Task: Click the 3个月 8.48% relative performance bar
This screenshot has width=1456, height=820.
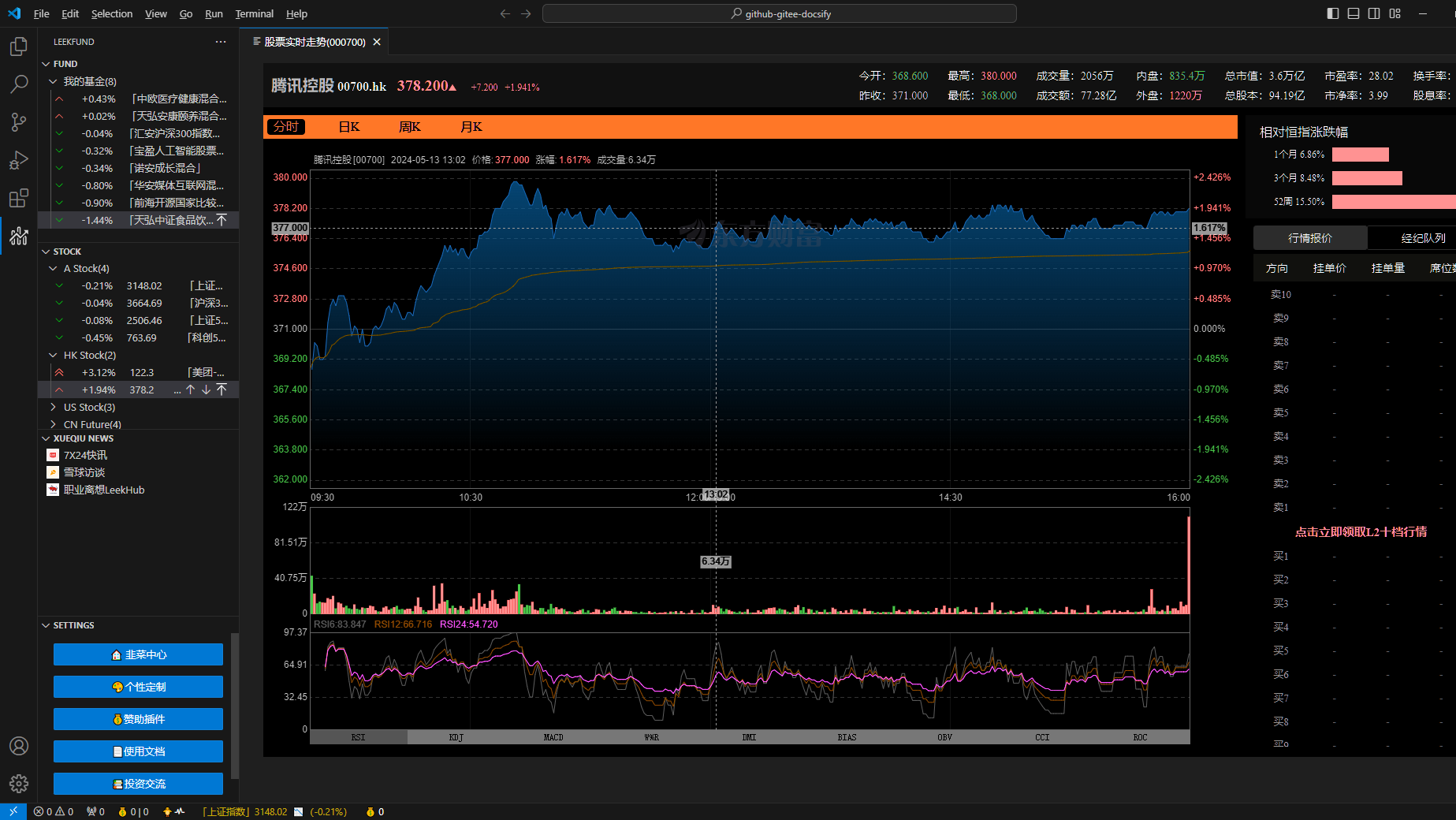Action: click(x=1367, y=178)
